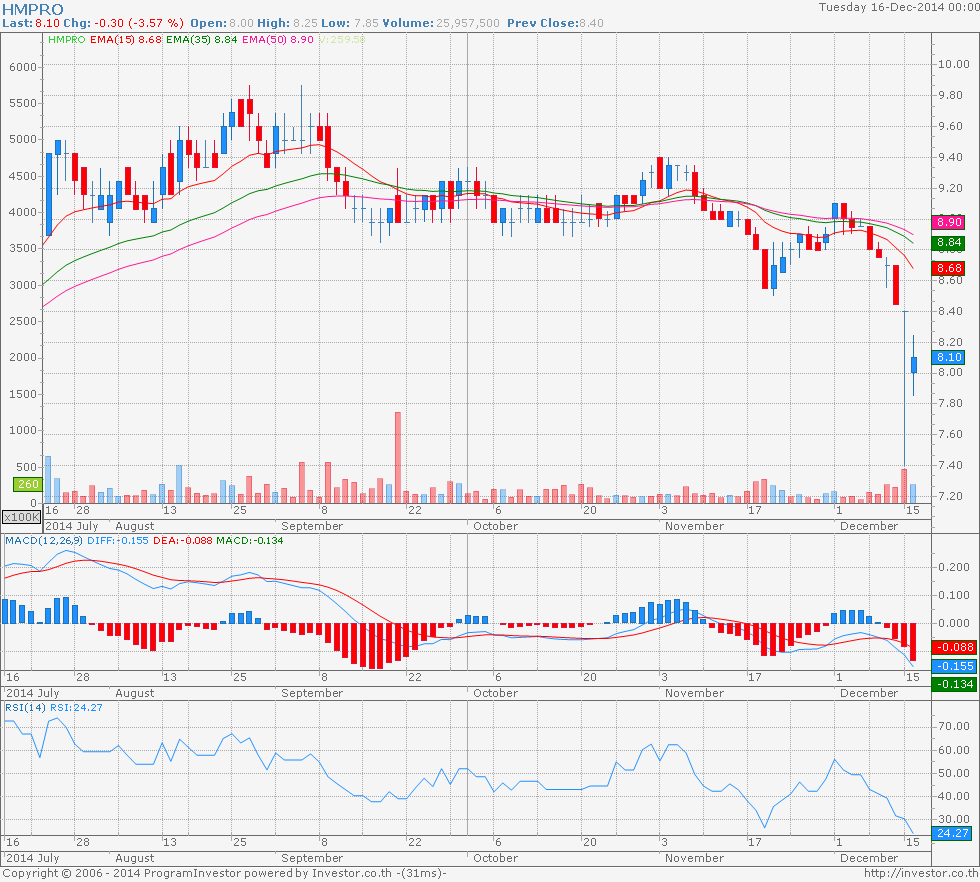The width and height of the screenshot is (980, 882).
Task: Click the '2014 July' label on the price chart axis
Action: 72,526
